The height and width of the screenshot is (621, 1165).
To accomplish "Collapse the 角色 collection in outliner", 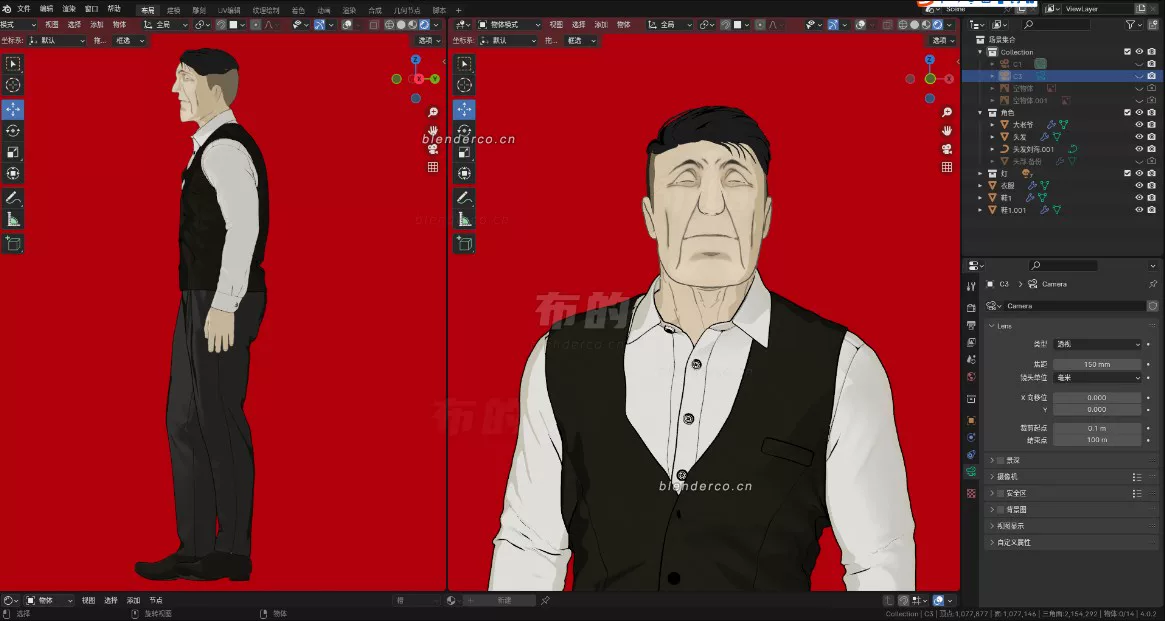I will tap(981, 113).
